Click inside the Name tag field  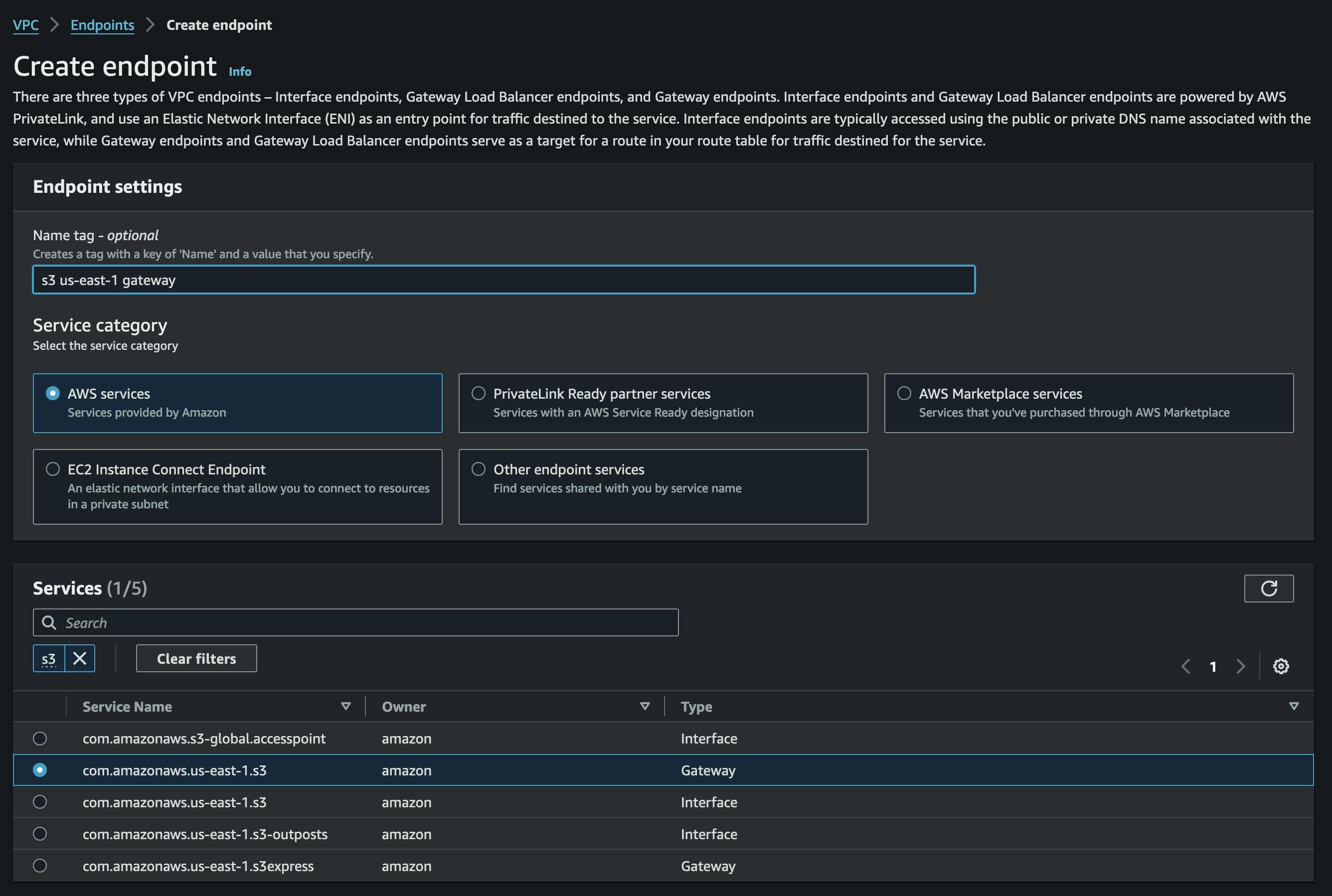(503, 280)
